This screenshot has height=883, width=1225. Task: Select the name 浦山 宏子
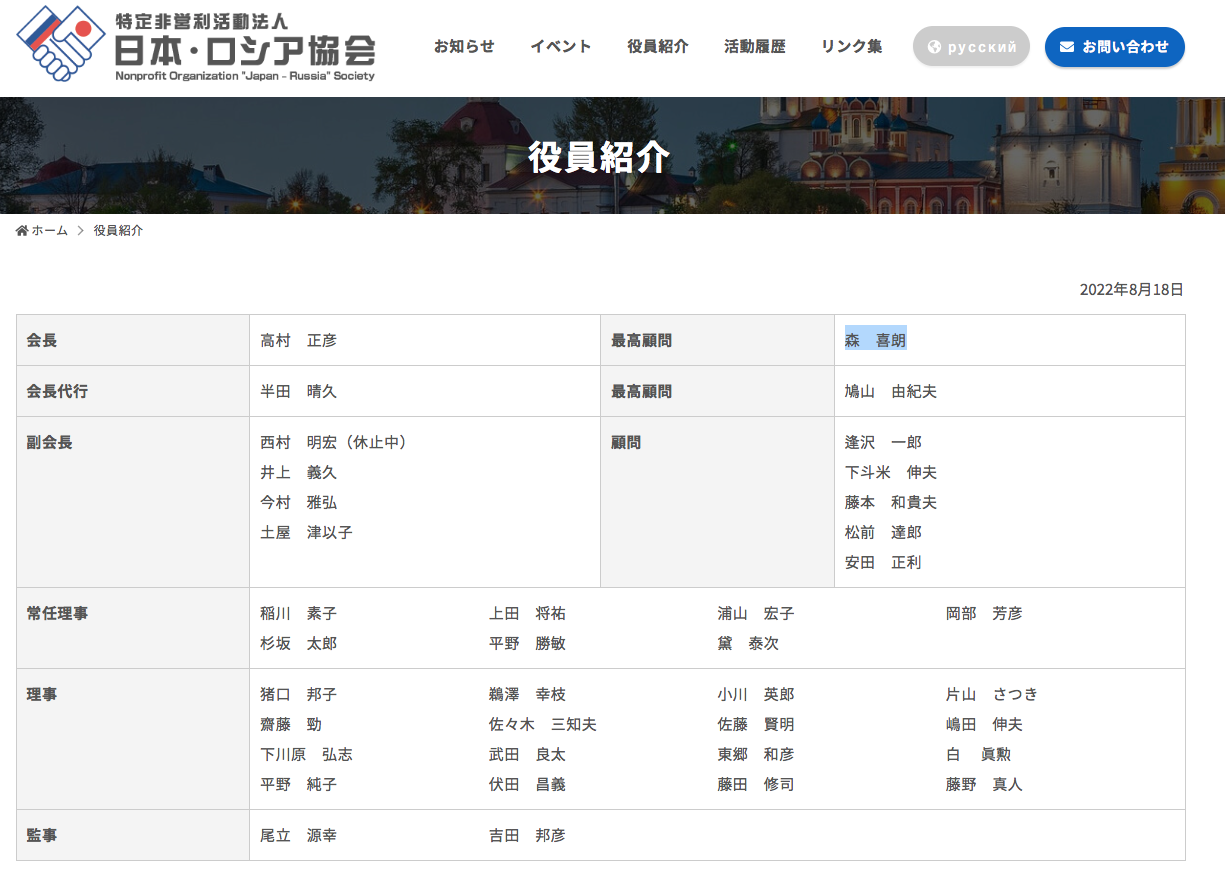pyautogui.click(x=756, y=613)
